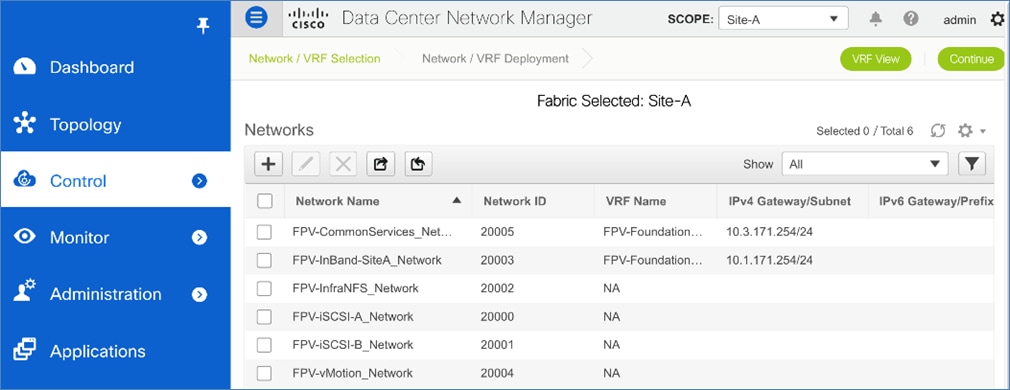1010x390 pixels.
Task: Select the 10.3.171.254/24 gateway cell
Action: (x=769, y=232)
